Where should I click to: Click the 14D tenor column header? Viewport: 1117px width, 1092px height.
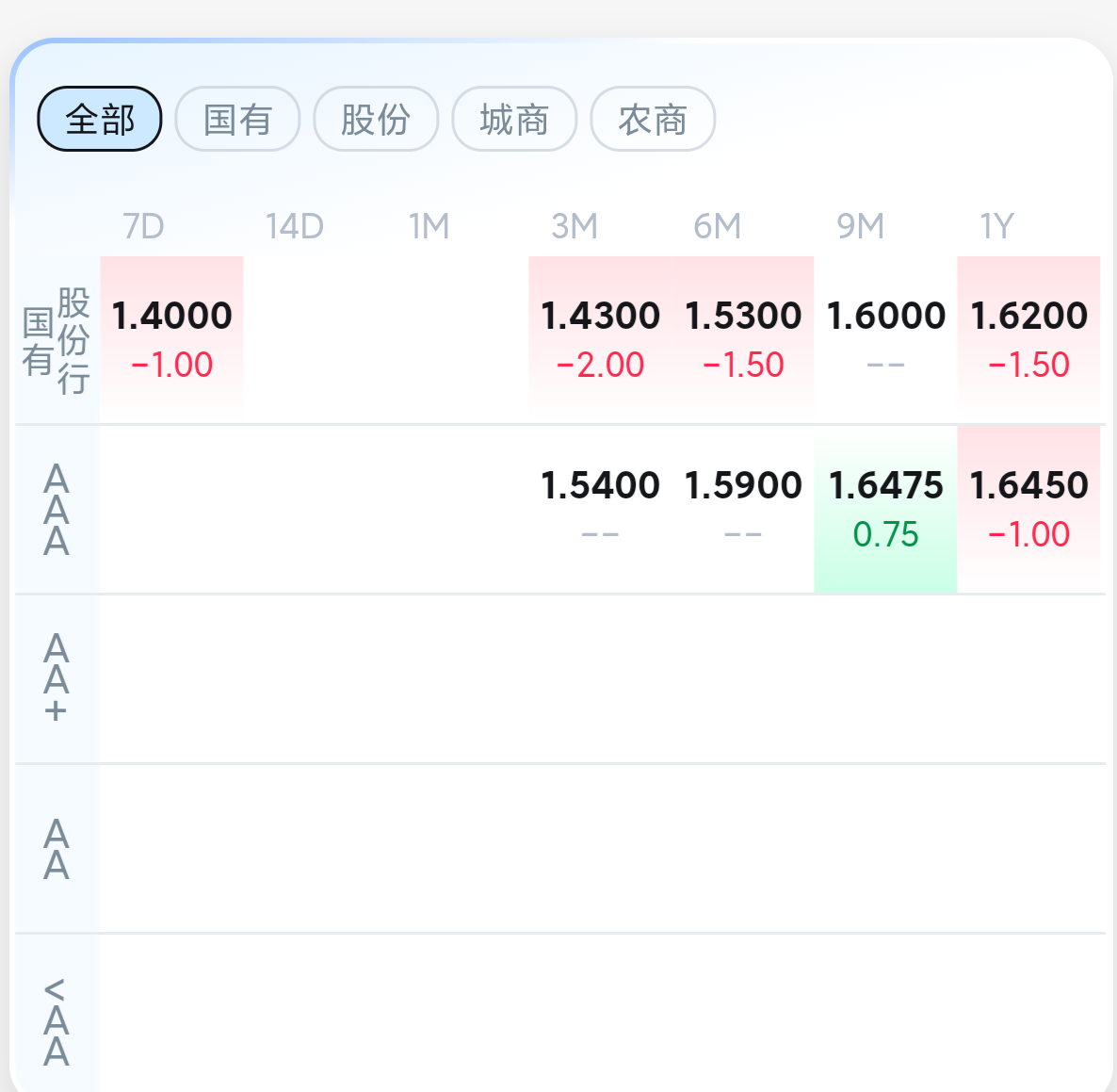pos(294,226)
